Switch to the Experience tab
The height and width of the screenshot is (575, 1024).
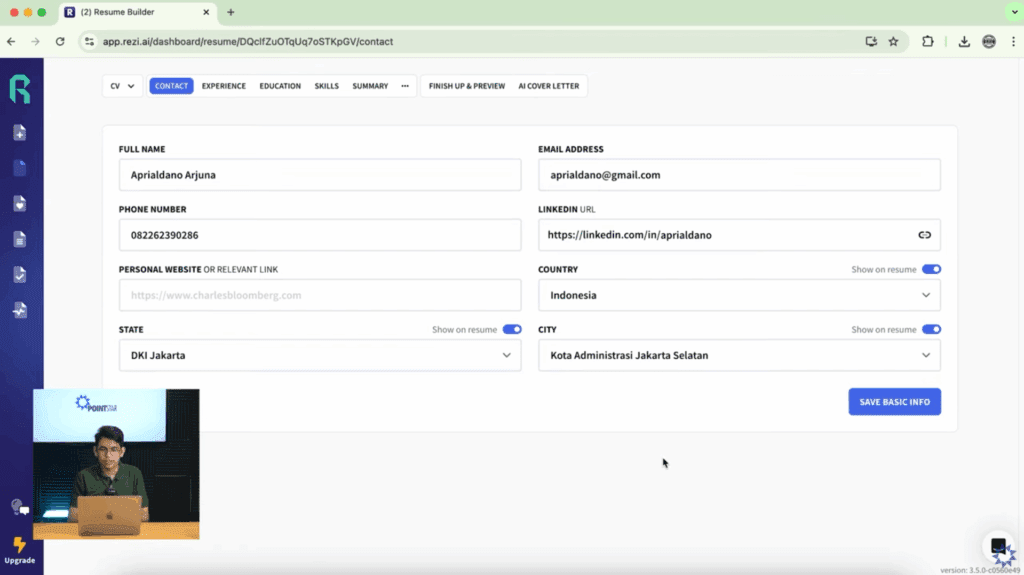(223, 86)
